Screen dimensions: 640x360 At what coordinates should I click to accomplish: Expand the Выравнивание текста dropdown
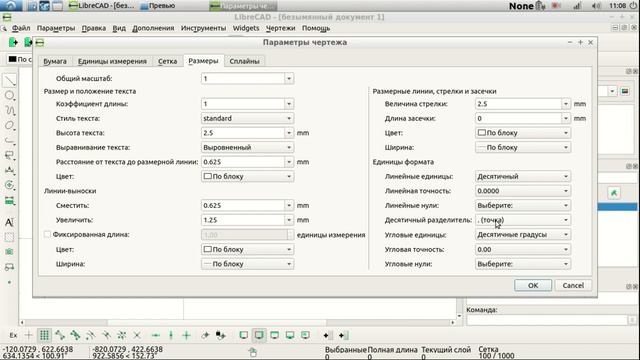coord(247,147)
